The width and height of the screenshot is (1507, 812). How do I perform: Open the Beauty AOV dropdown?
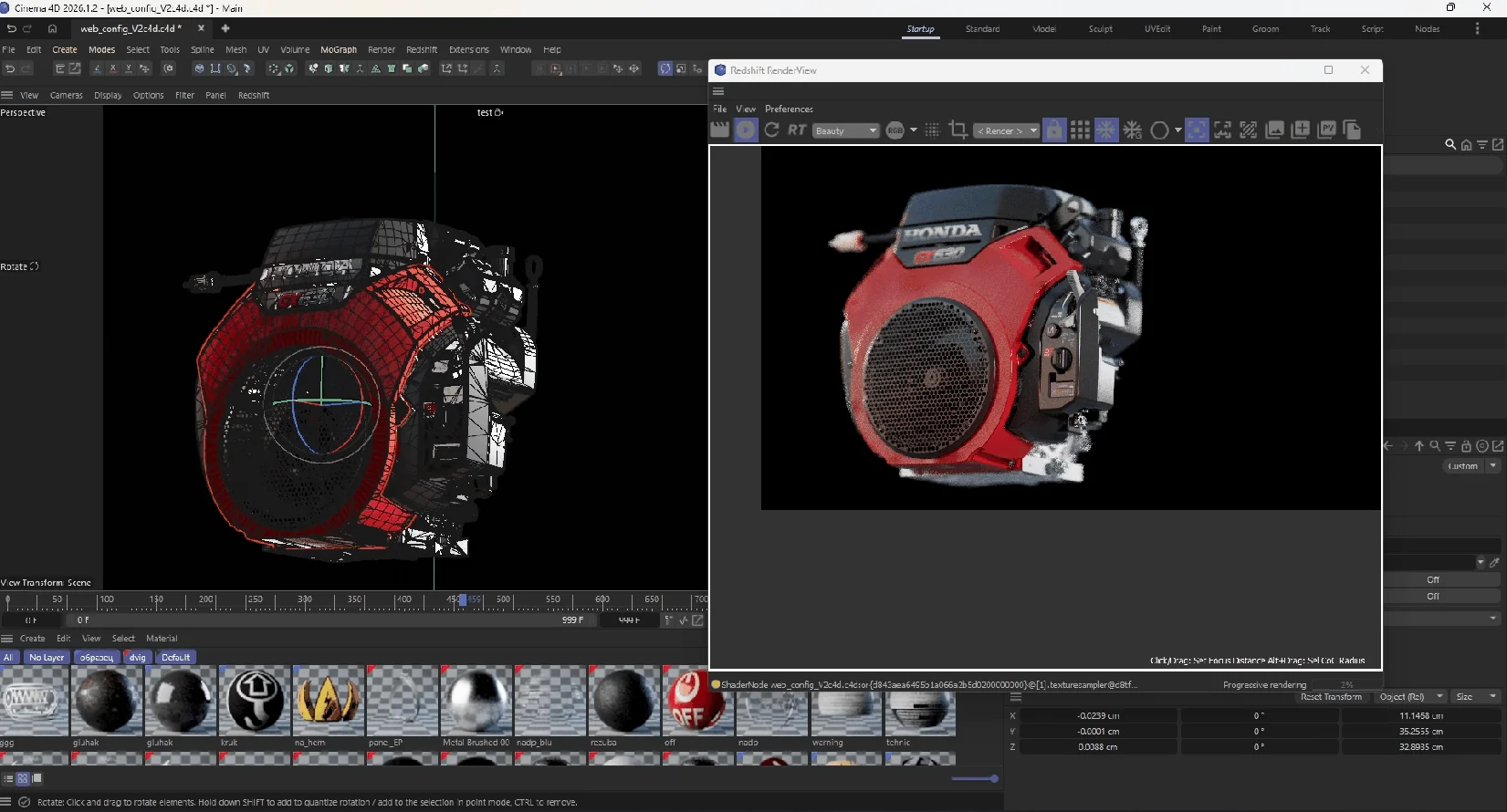(x=846, y=130)
